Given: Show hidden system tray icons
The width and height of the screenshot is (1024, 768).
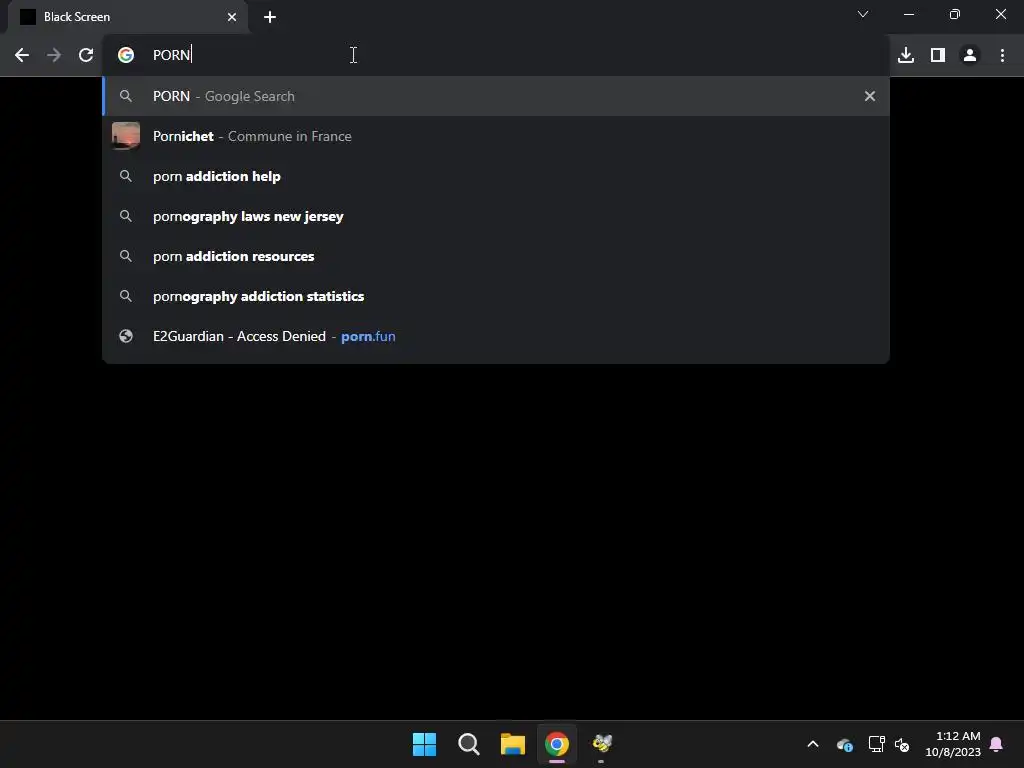Looking at the screenshot, I should click(812, 744).
